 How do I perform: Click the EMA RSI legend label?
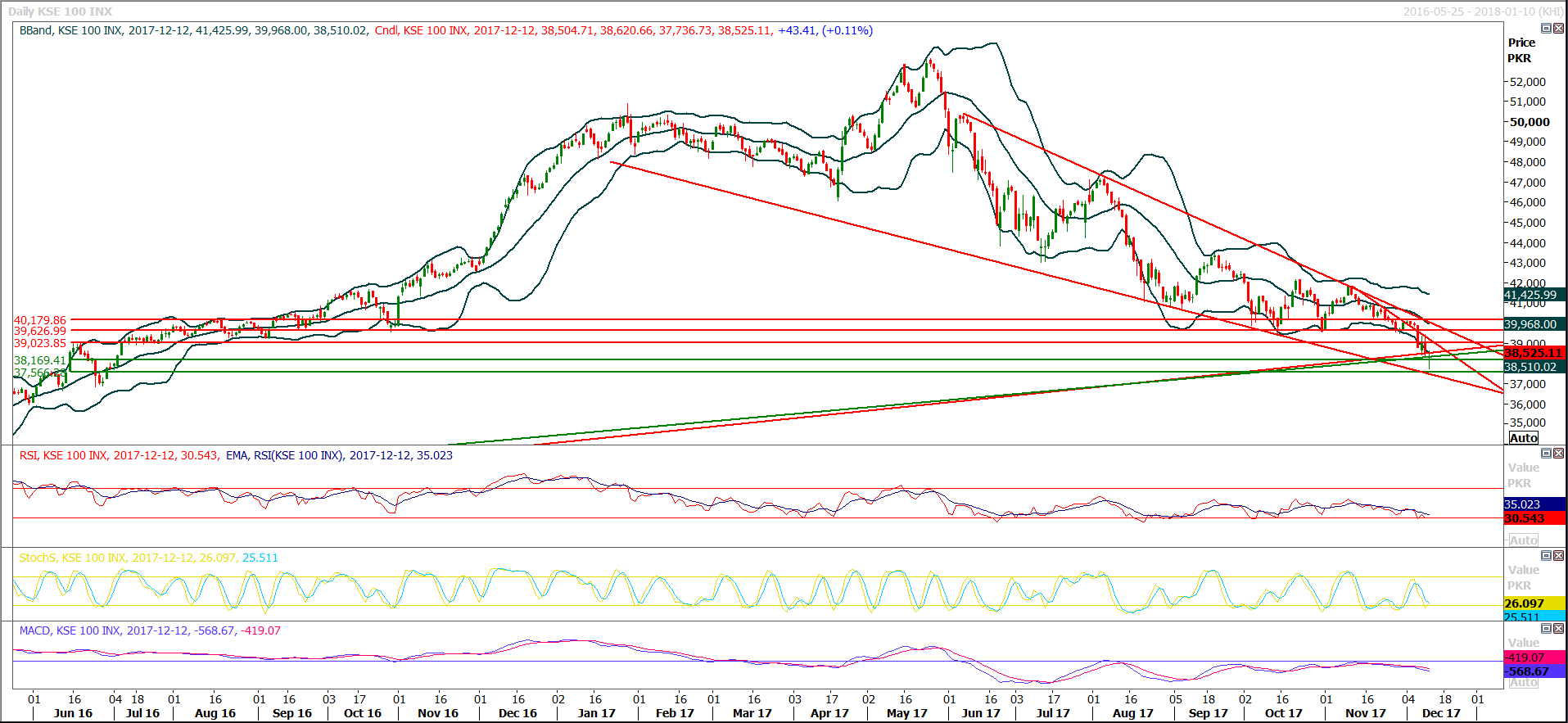point(339,455)
